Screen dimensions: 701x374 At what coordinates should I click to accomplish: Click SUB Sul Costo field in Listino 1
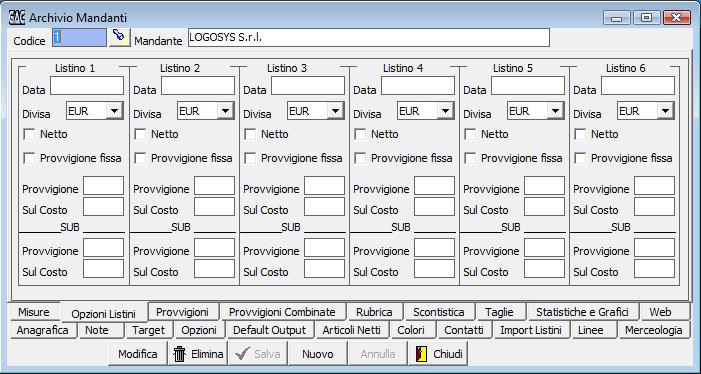103,269
